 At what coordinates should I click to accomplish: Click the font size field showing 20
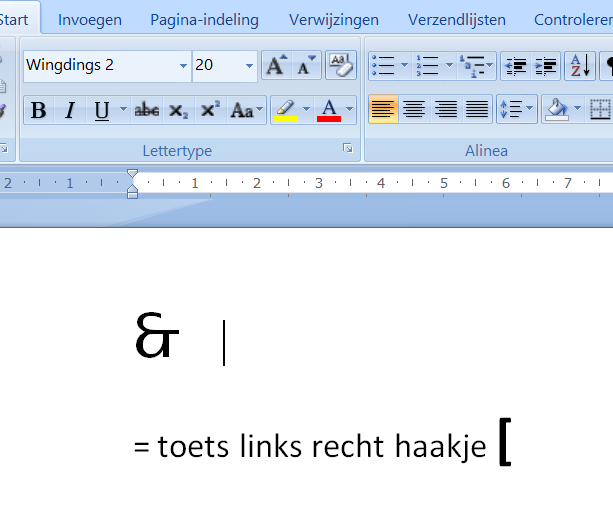217,66
